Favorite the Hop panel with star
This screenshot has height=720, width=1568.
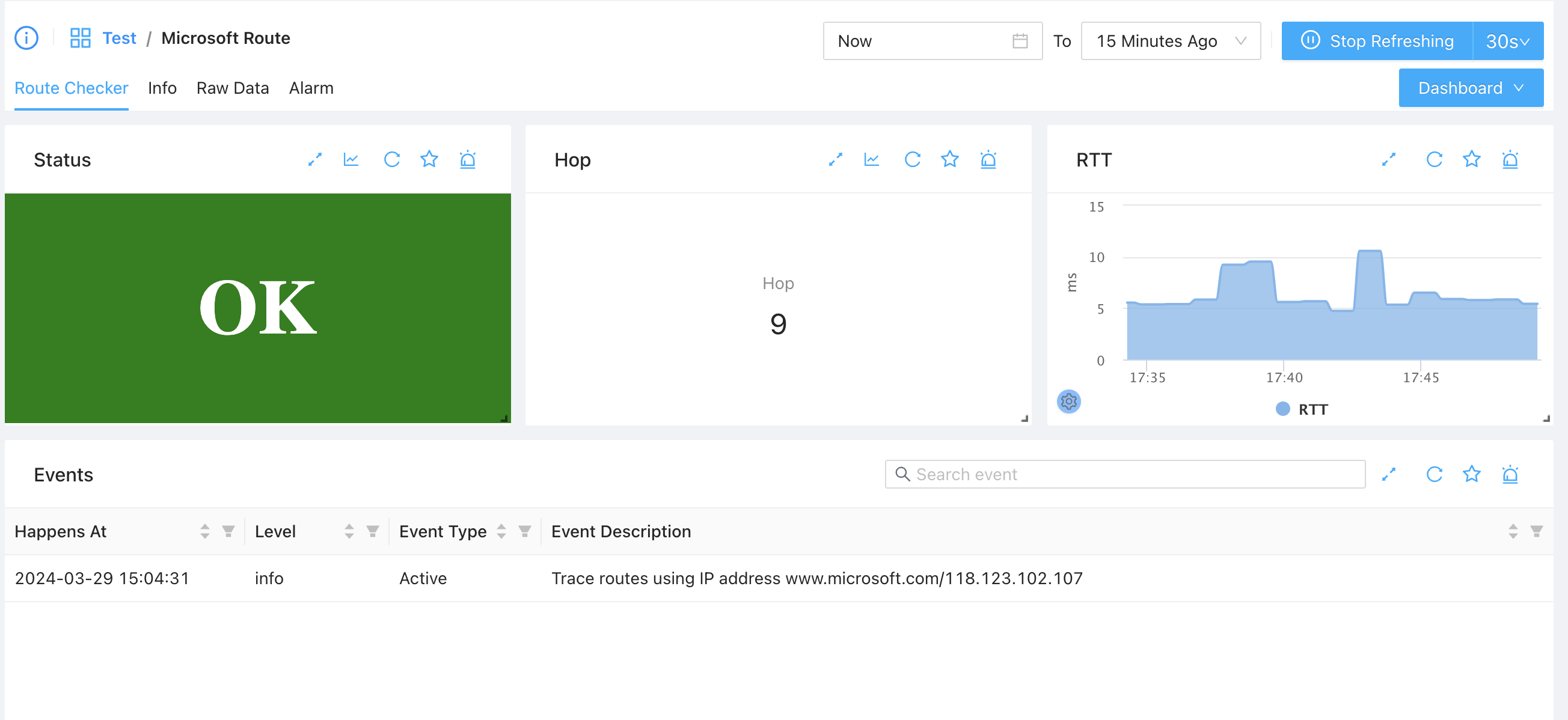949,159
